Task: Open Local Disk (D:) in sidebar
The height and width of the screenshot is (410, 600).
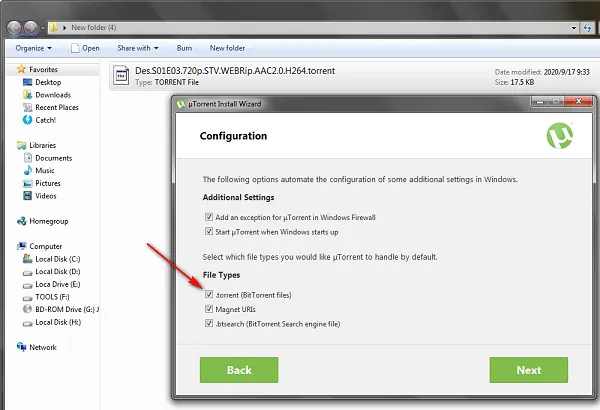Action: coord(57,272)
